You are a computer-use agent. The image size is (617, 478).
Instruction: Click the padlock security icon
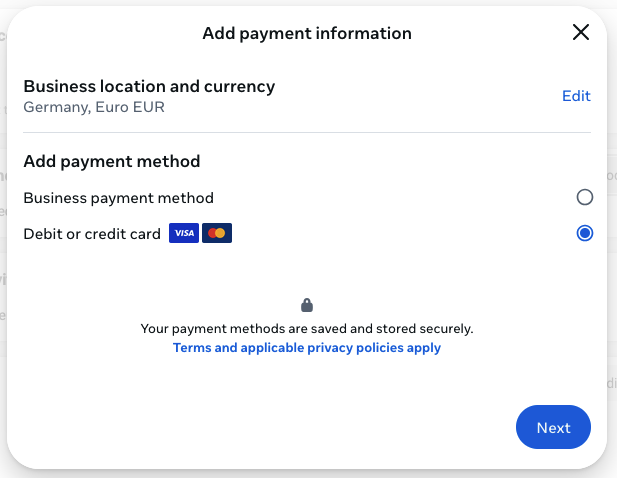(307, 305)
